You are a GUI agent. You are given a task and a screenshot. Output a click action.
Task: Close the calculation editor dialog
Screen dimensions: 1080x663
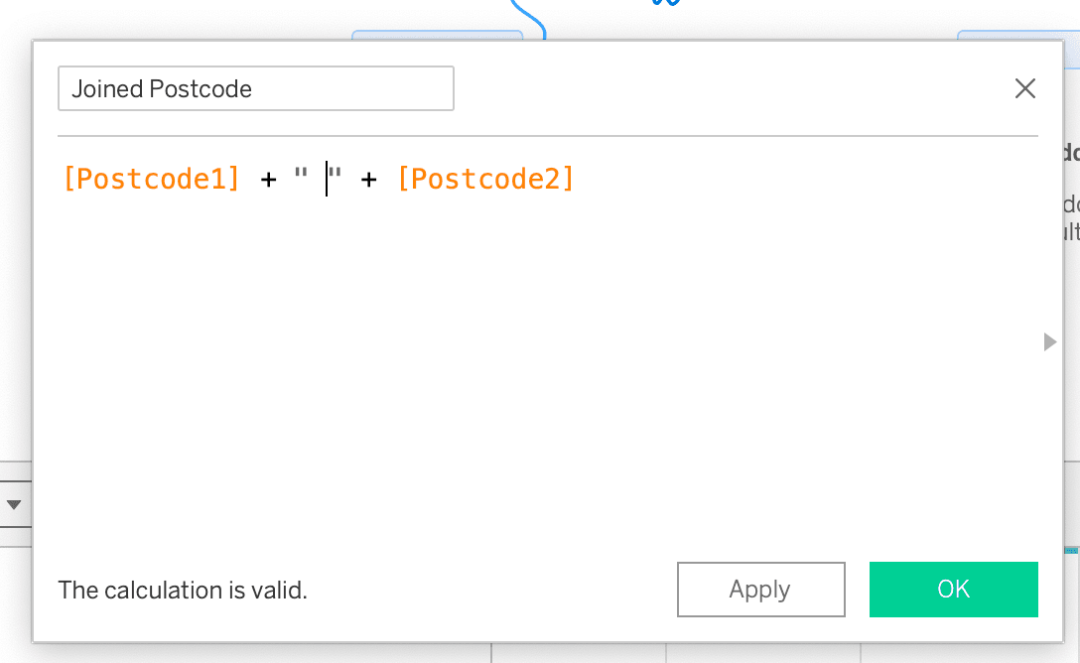click(x=1025, y=88)
